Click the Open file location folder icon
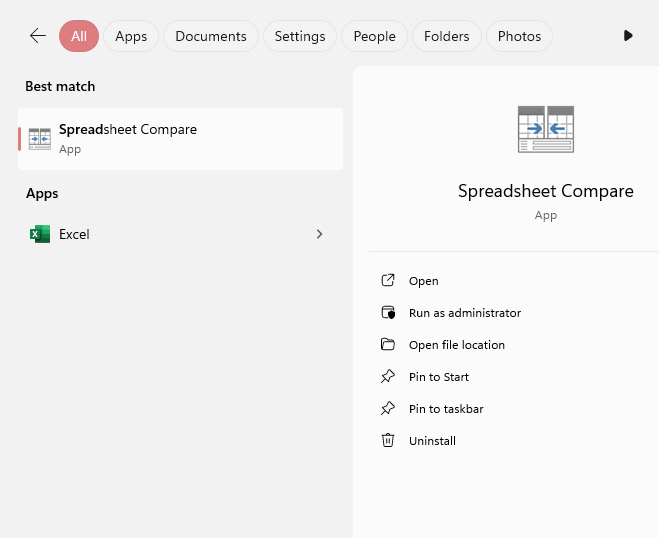 click(388, 344)
